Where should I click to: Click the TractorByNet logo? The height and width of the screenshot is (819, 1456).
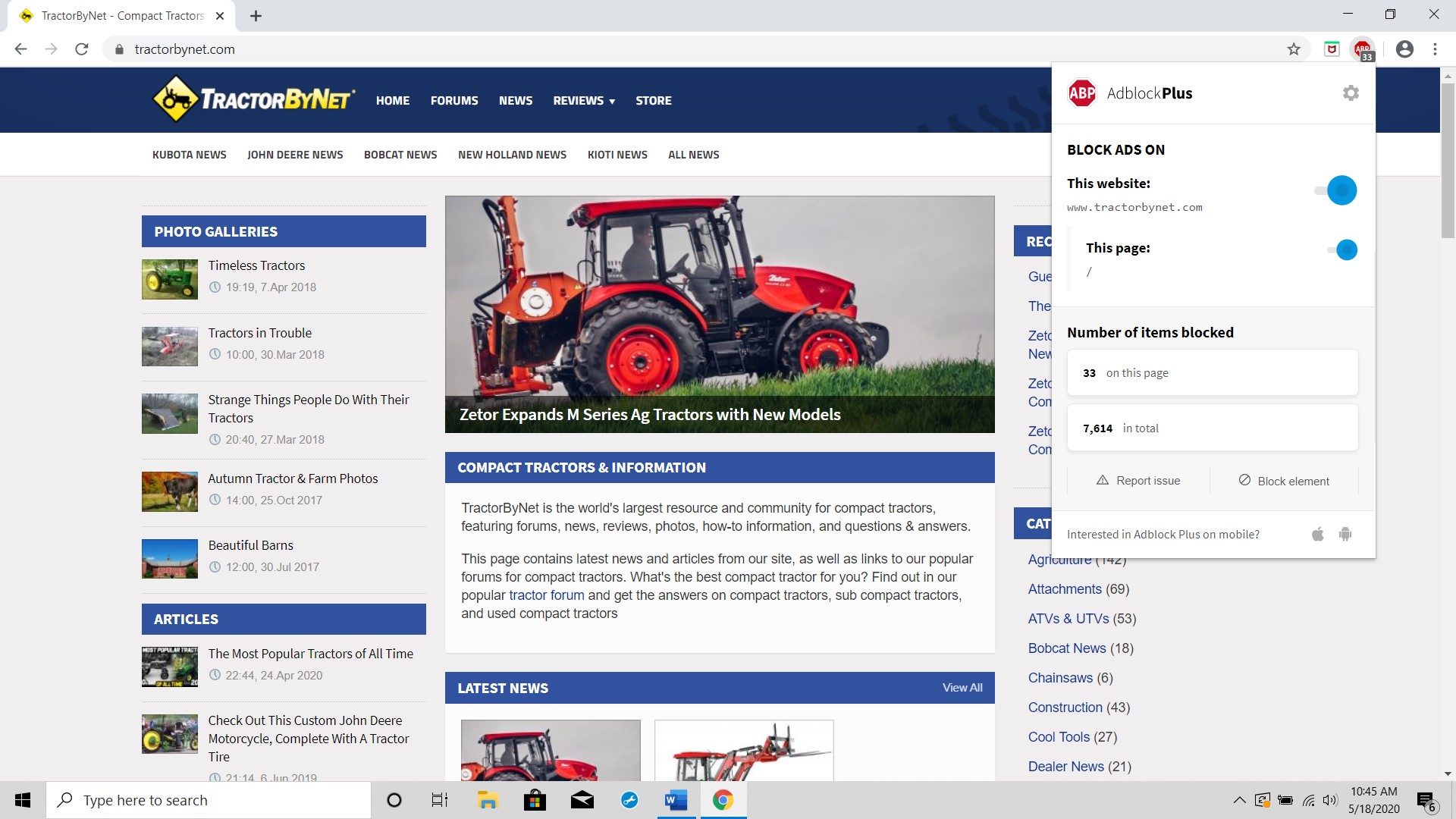tap(254, 99)
